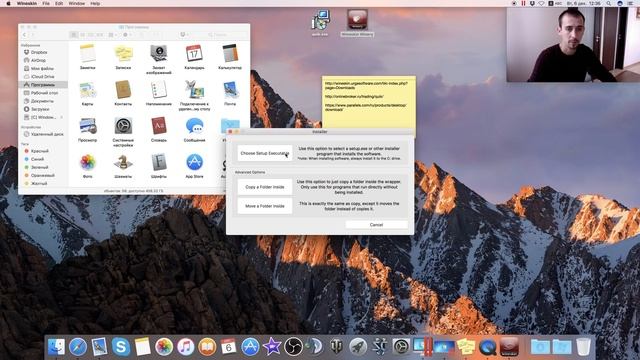Image resolution: width=640 pixels, height=360 pixels.
Task: Launch iMovie from the Dock
Action: pyautogui.click(x=271, y=347)
